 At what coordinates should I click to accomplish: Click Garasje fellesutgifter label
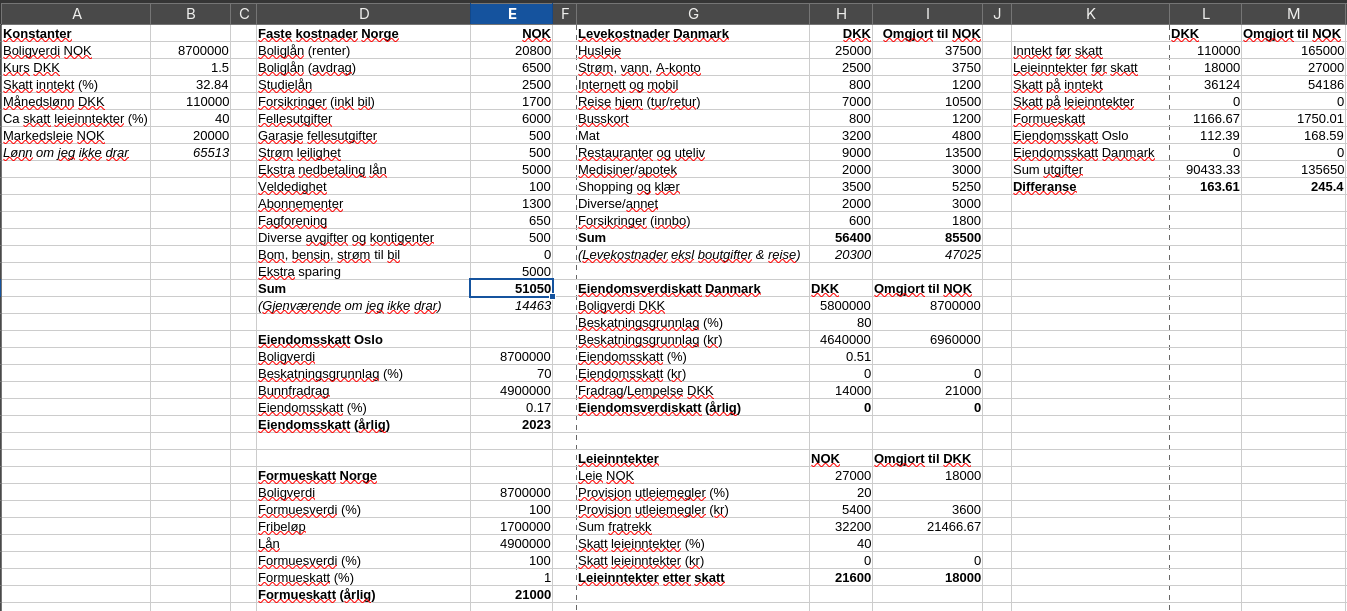pos(363,135)
